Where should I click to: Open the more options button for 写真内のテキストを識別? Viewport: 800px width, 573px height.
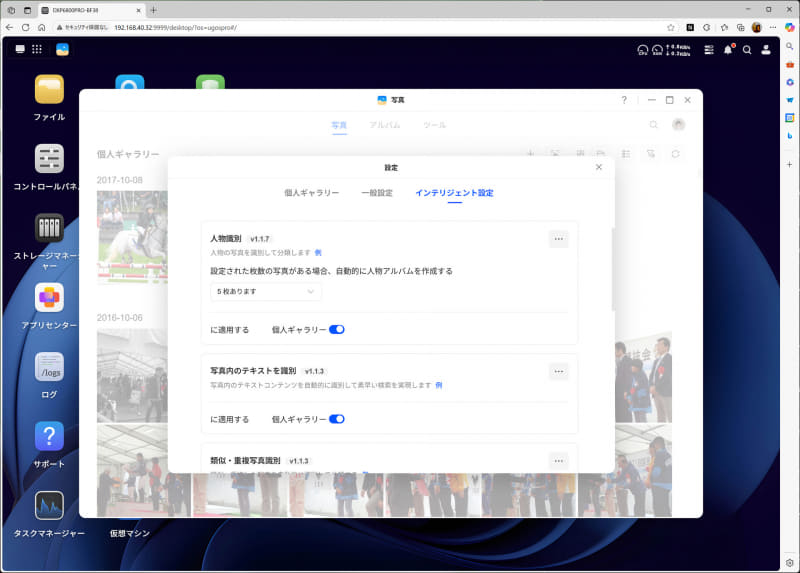click(559, 371)
